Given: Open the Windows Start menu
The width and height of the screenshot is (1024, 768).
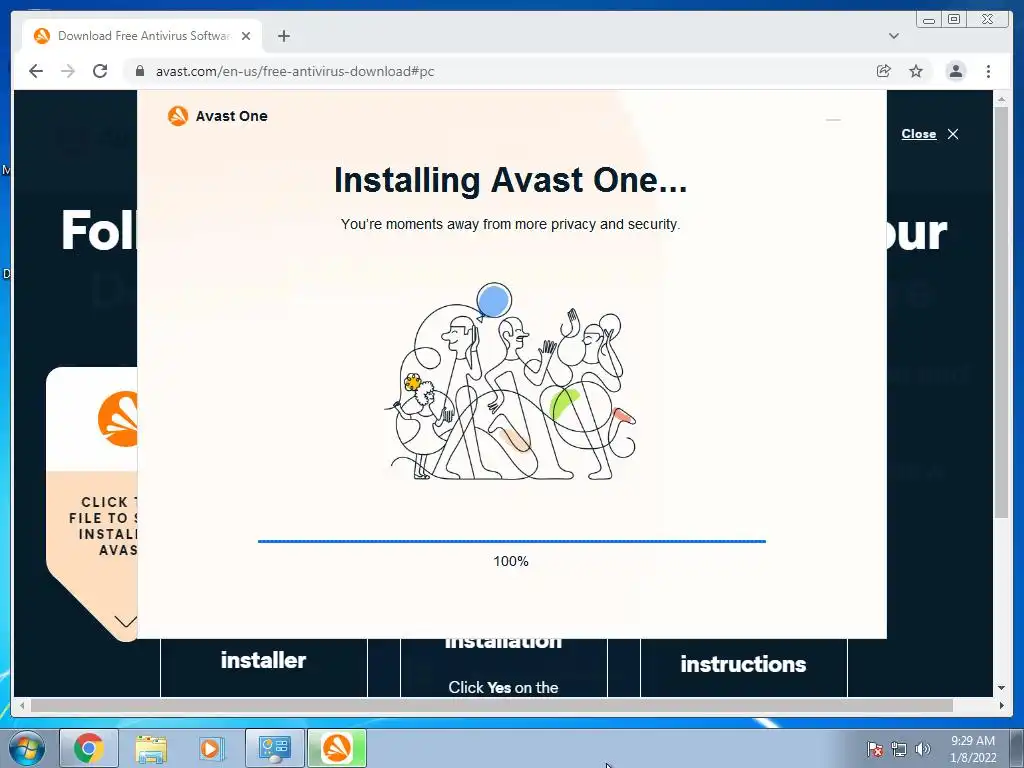Looking at the screenshot, I should point(26,748).
